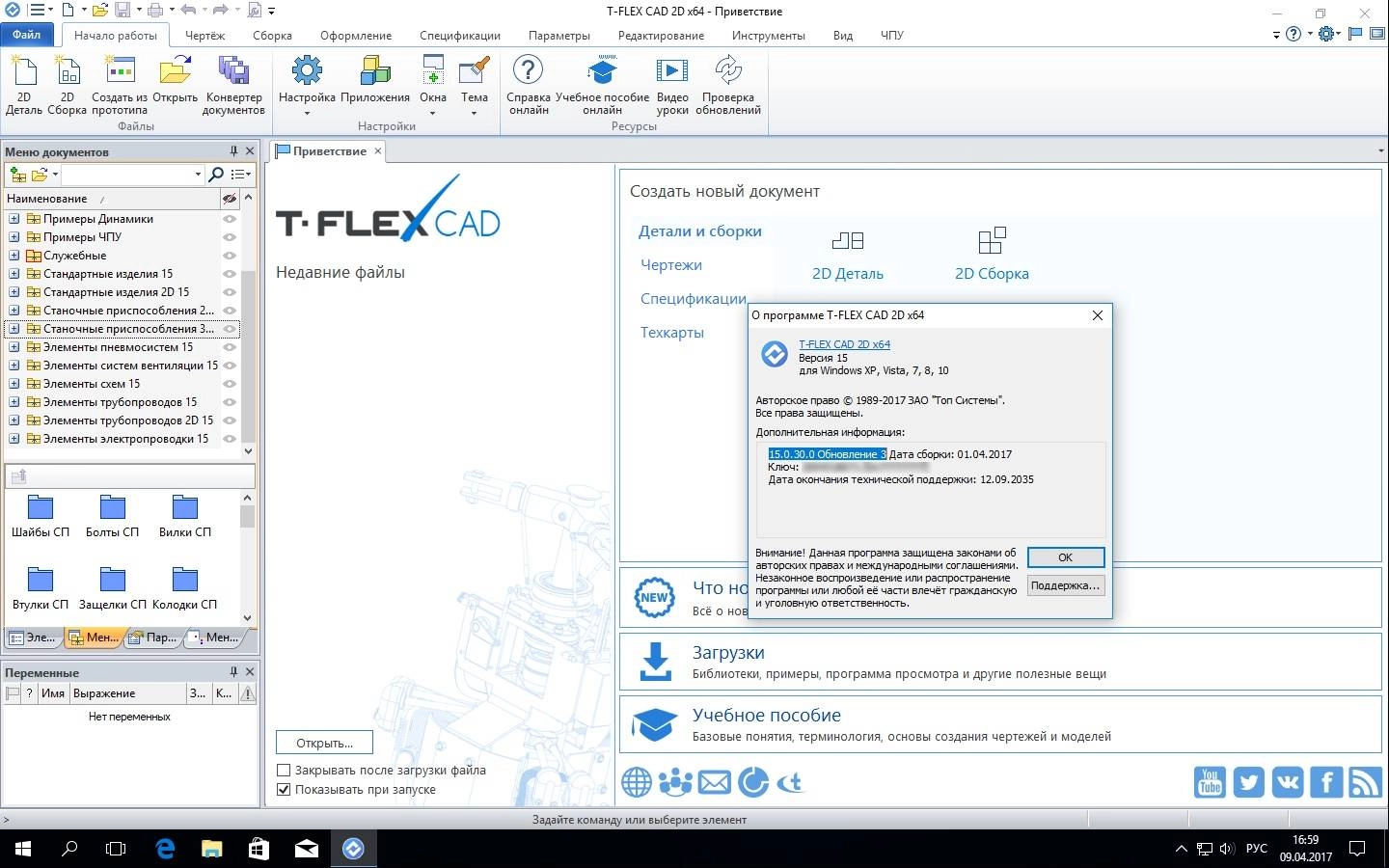Switch to Чертёж ribbon tab

coord(204,36)
